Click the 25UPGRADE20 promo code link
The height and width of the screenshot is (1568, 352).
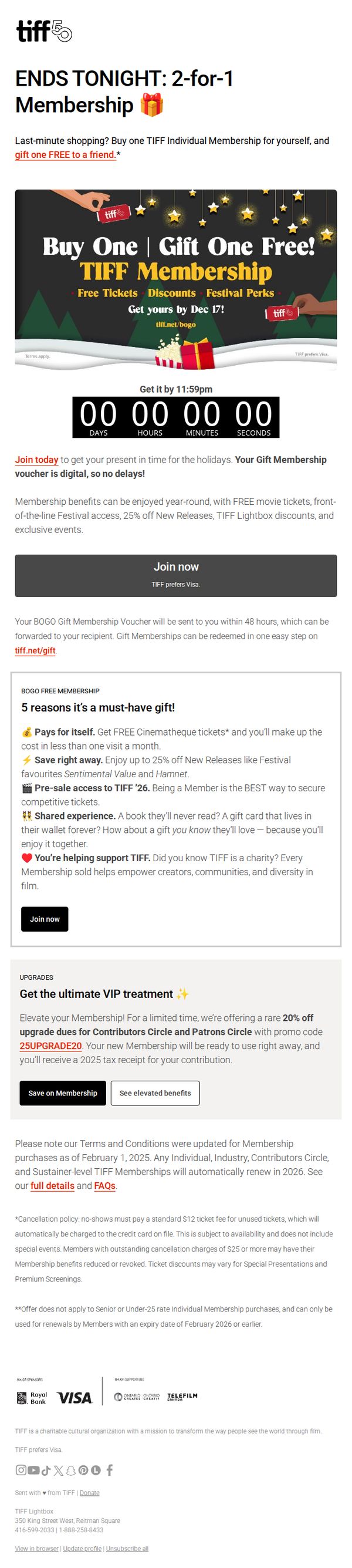50,1045
